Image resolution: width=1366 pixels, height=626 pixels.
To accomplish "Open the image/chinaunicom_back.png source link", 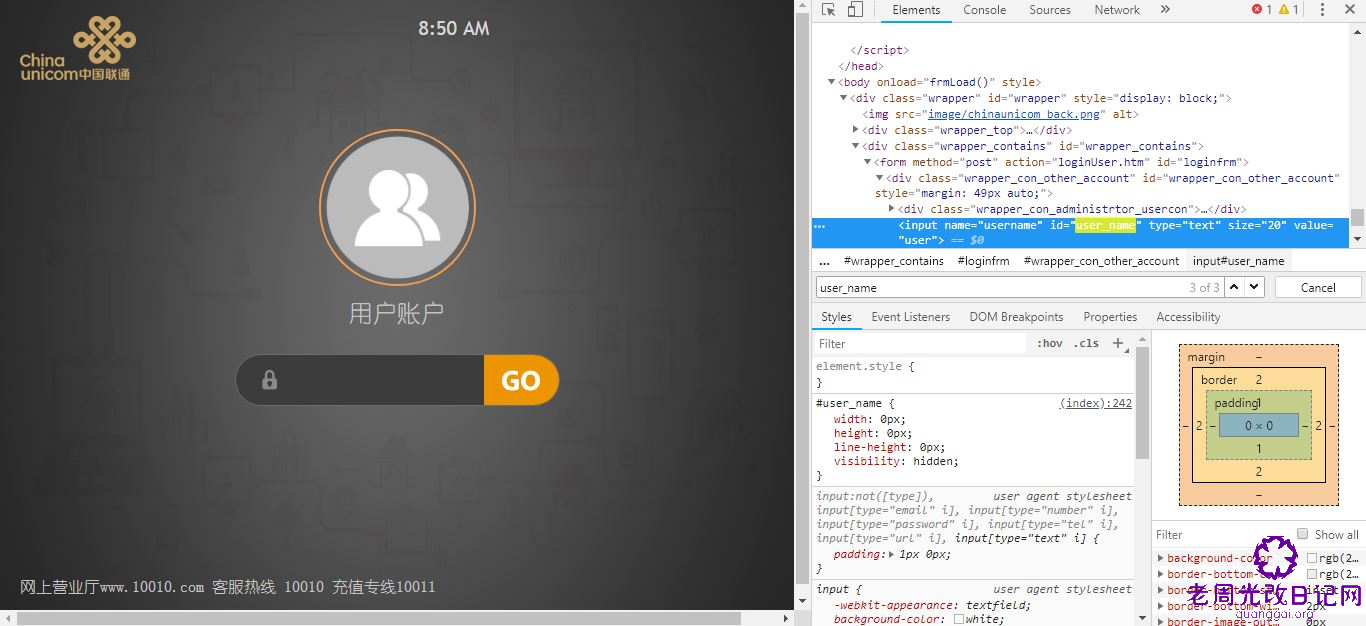I will pyautogui.click(x=1014, y=114).
